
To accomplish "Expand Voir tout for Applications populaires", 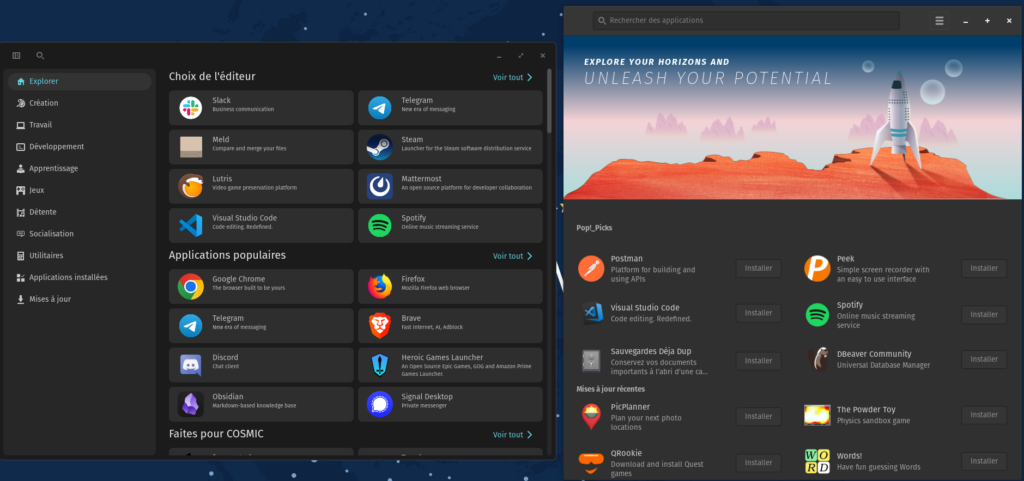I will point(513,256).
